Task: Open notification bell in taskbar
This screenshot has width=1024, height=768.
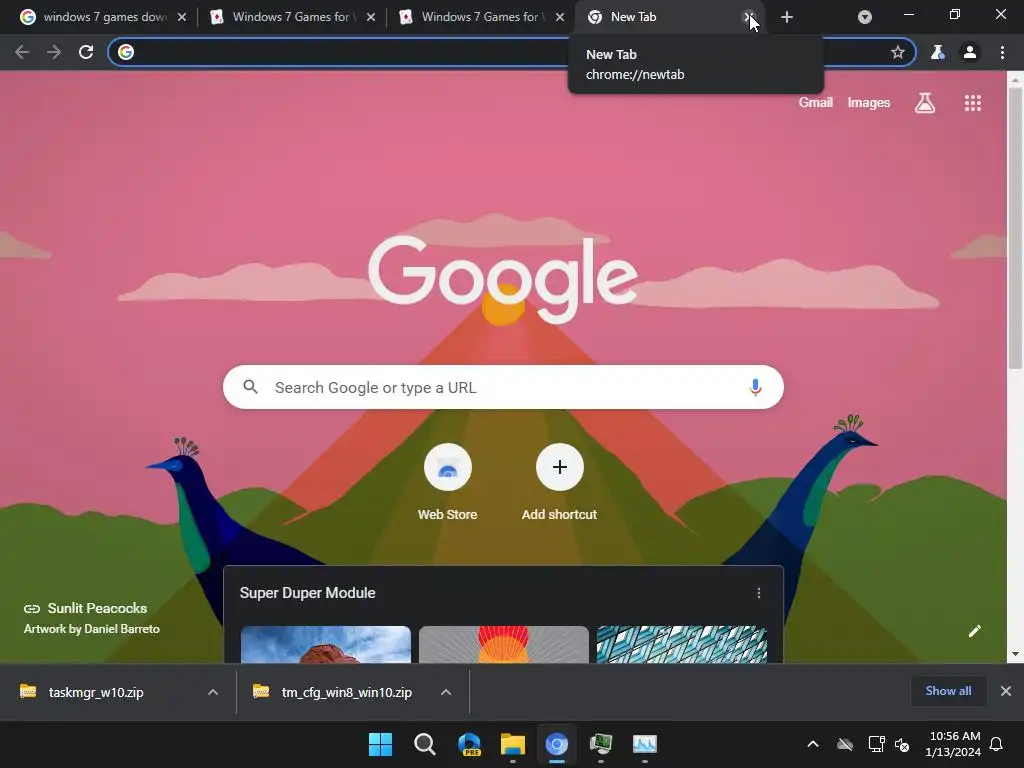Action: (997, 744)
